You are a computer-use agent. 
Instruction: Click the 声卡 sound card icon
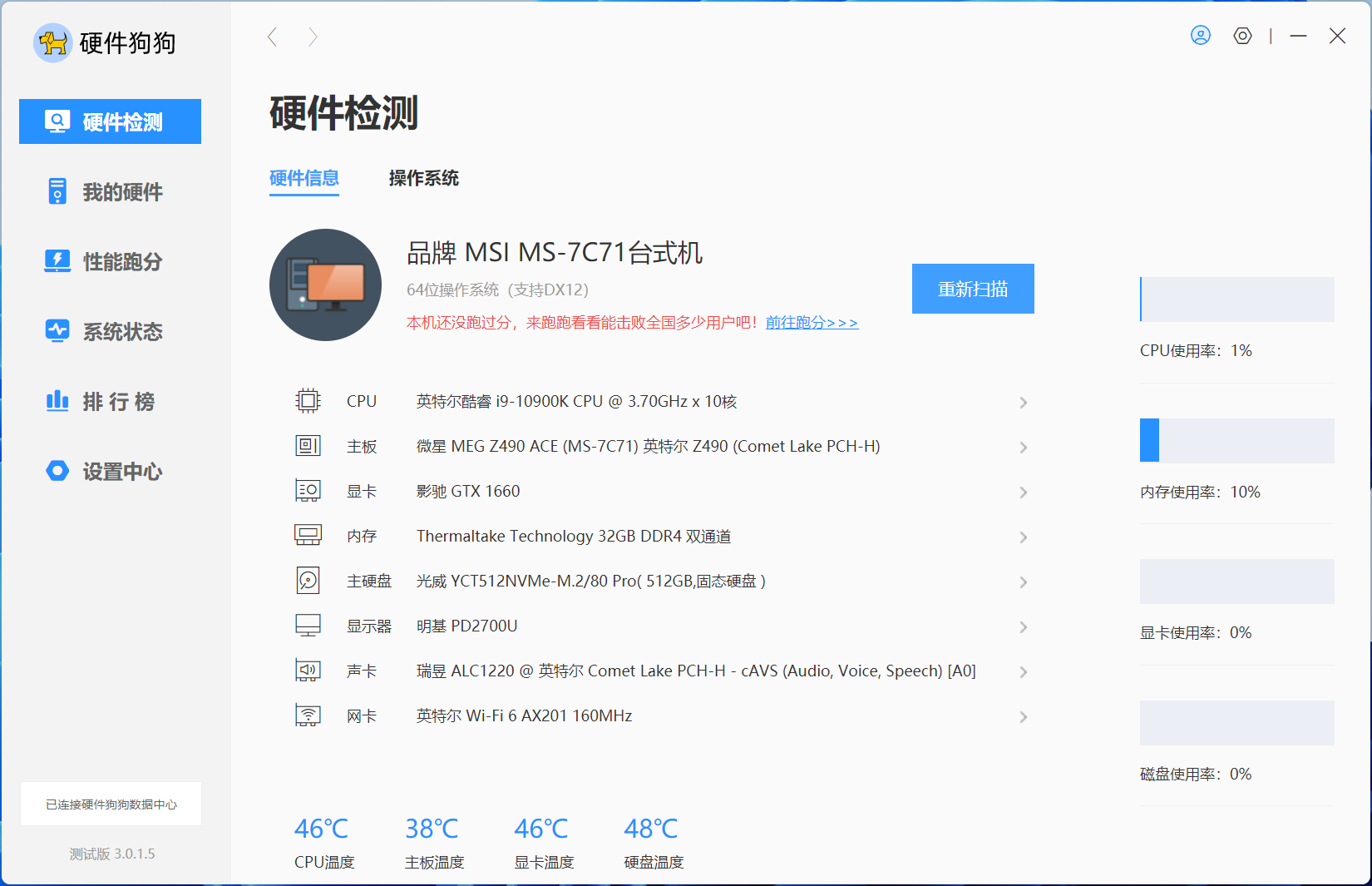(x=308, y=671)
